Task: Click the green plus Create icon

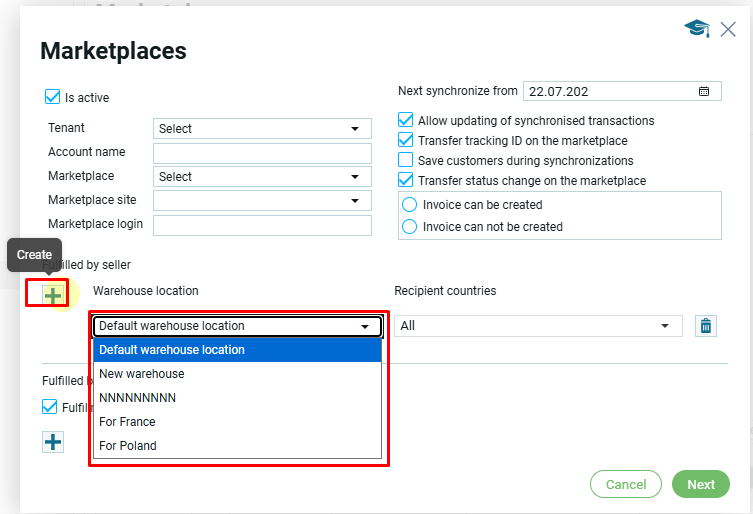Action: pos(52,294)
